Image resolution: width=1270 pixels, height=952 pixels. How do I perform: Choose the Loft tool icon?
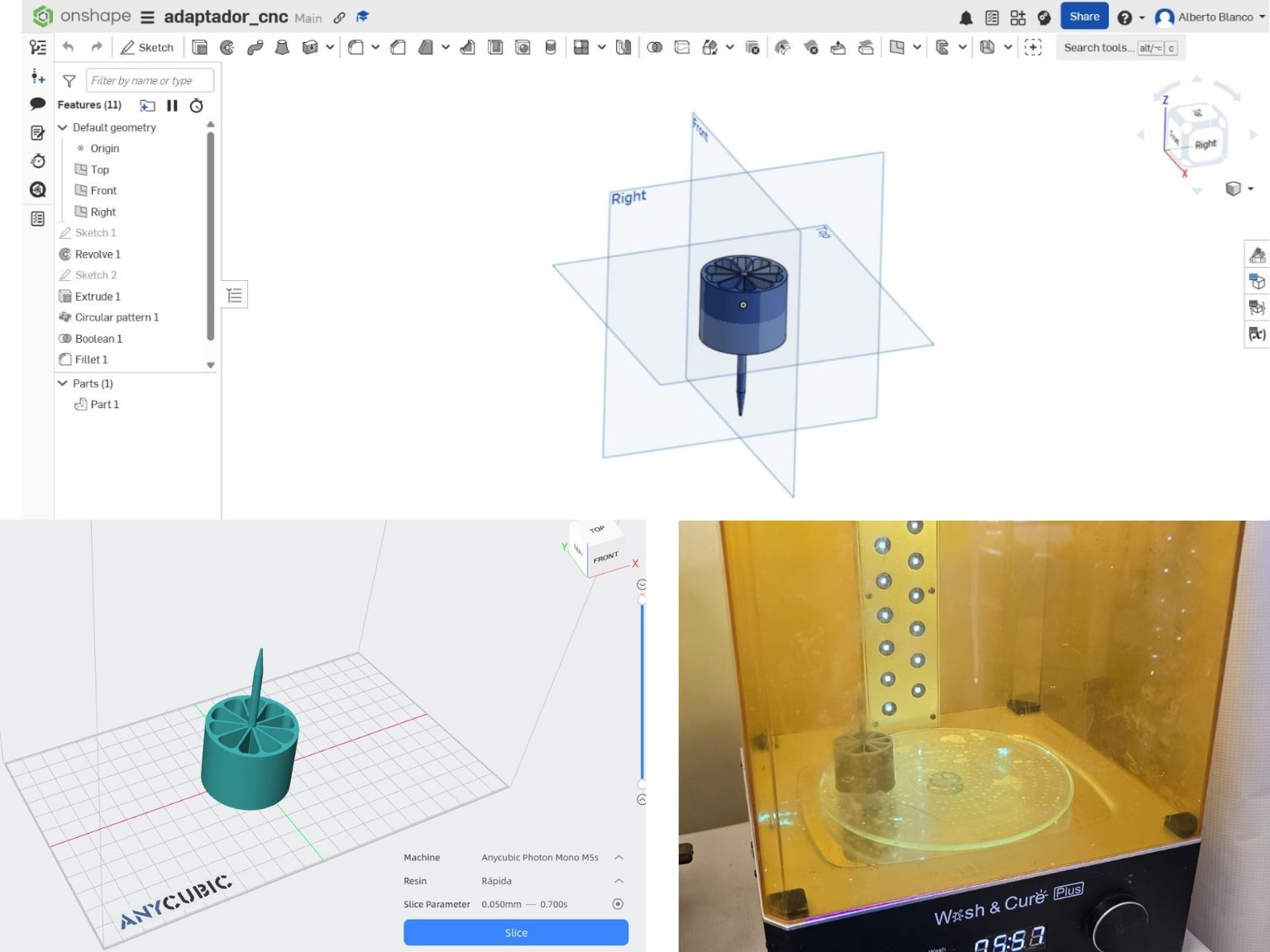coord(282,48)
